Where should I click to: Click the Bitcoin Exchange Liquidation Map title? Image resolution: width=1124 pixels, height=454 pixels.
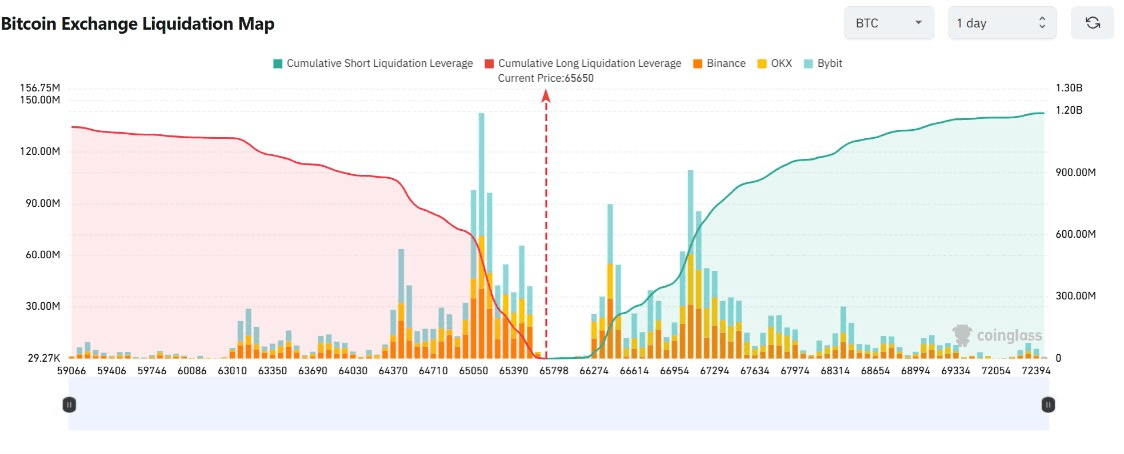coord(138,24)
